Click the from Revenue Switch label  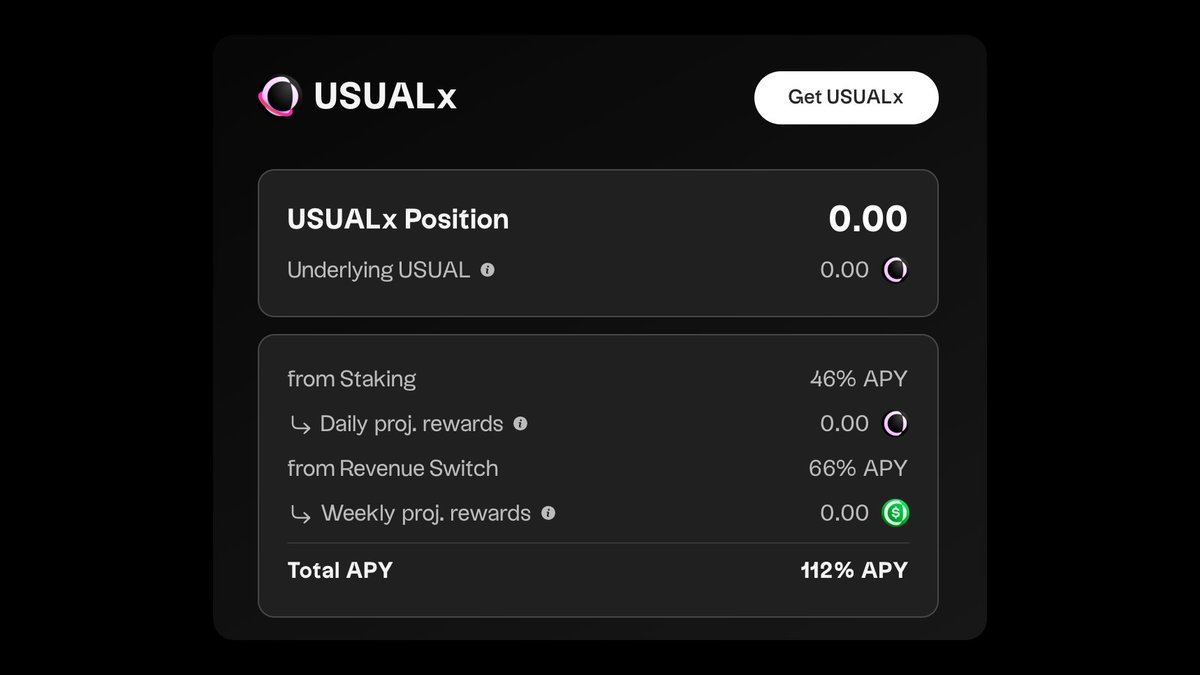pos(393,468)
